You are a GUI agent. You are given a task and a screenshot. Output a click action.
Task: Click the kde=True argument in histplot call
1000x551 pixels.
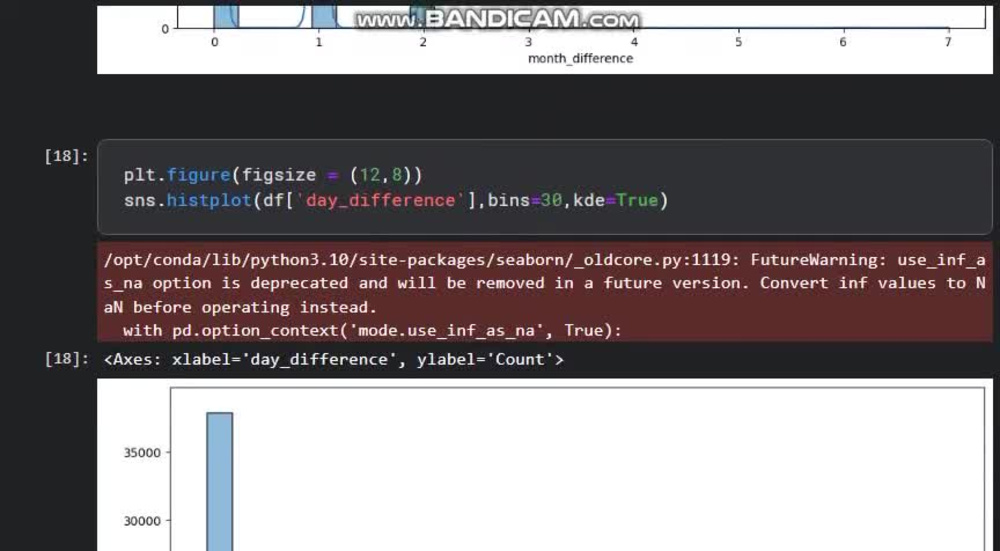point(615,200)
